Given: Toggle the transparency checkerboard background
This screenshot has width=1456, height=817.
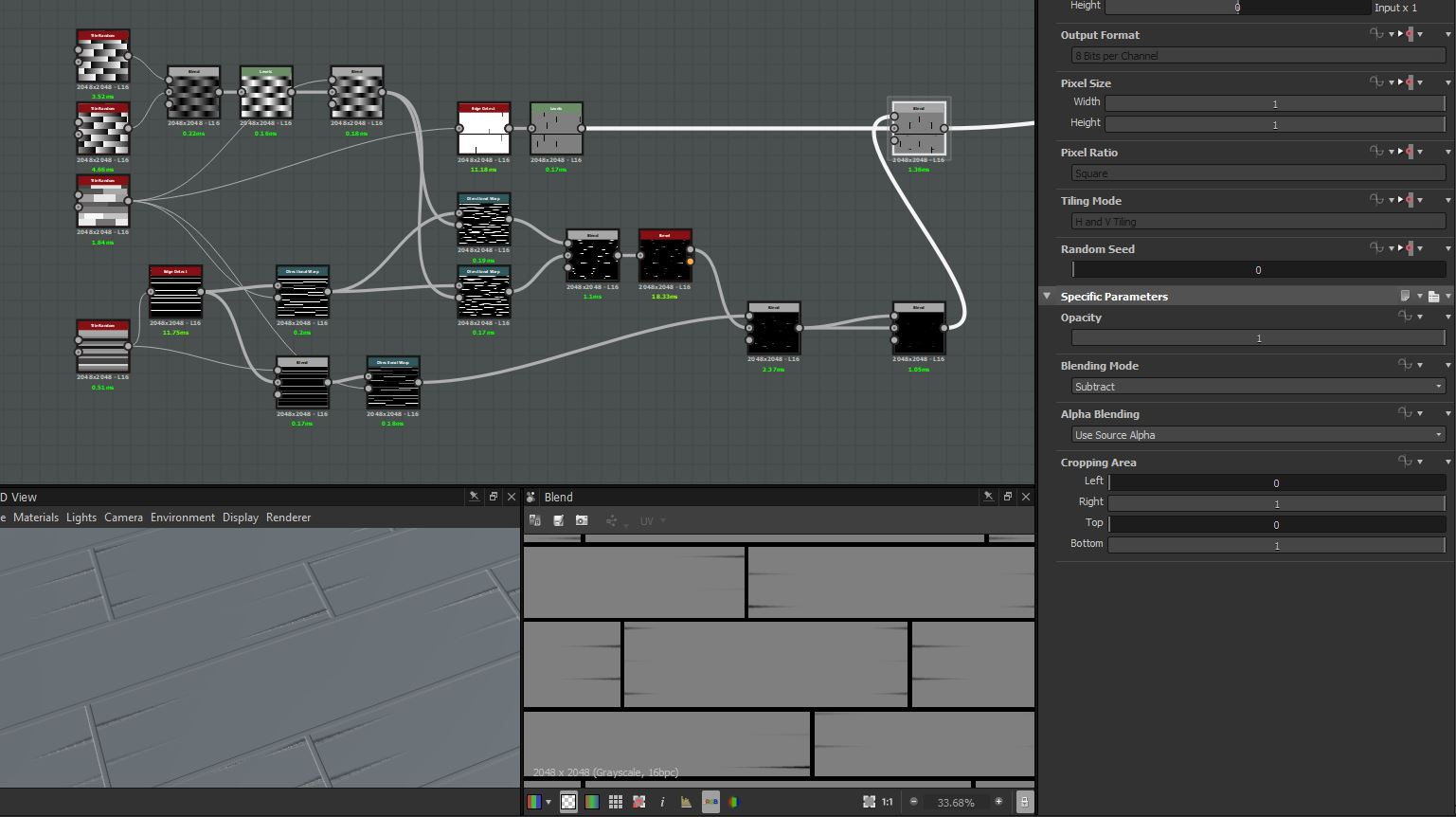Looking at the screenshot, I should click(x=568, y=802).
